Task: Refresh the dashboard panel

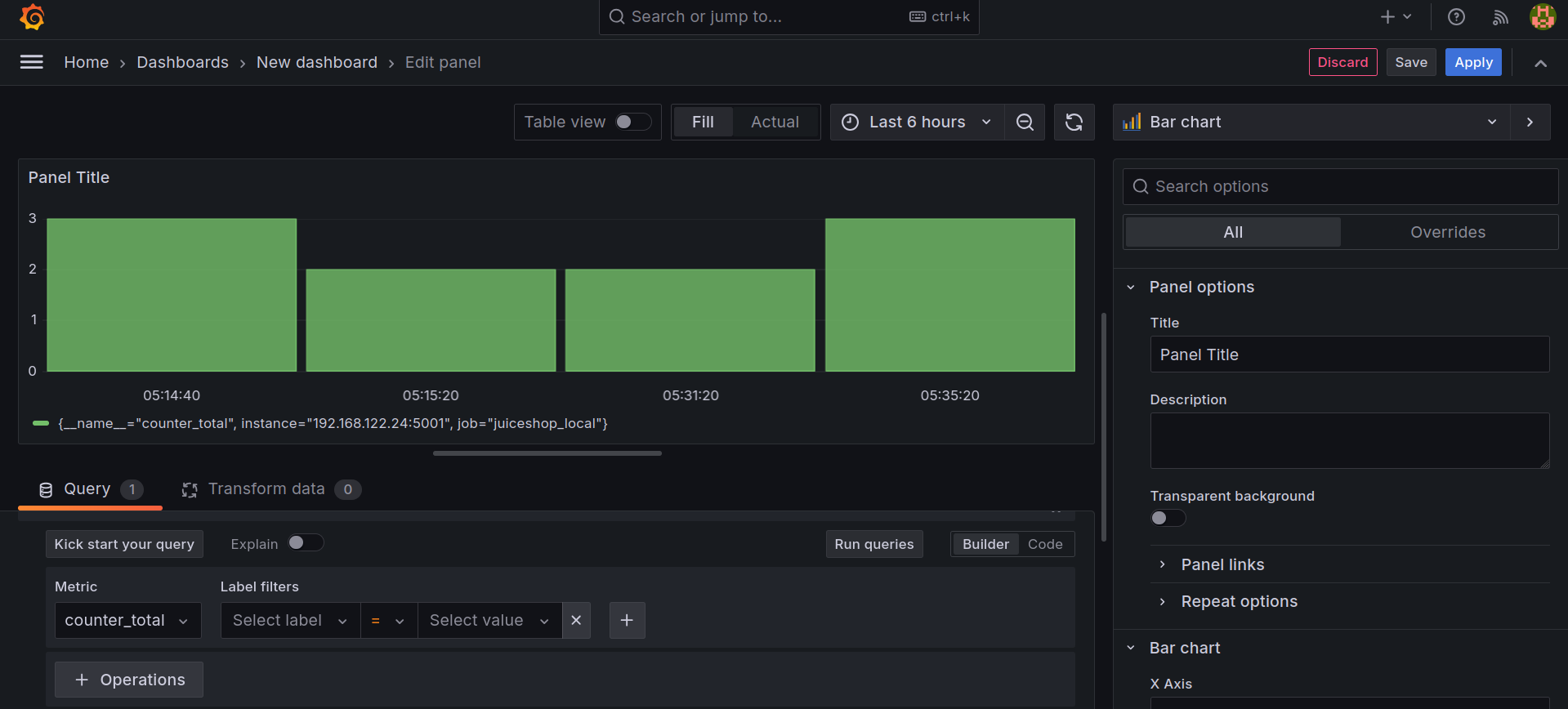Action: pyautogui.click(x=1074, y=122)
